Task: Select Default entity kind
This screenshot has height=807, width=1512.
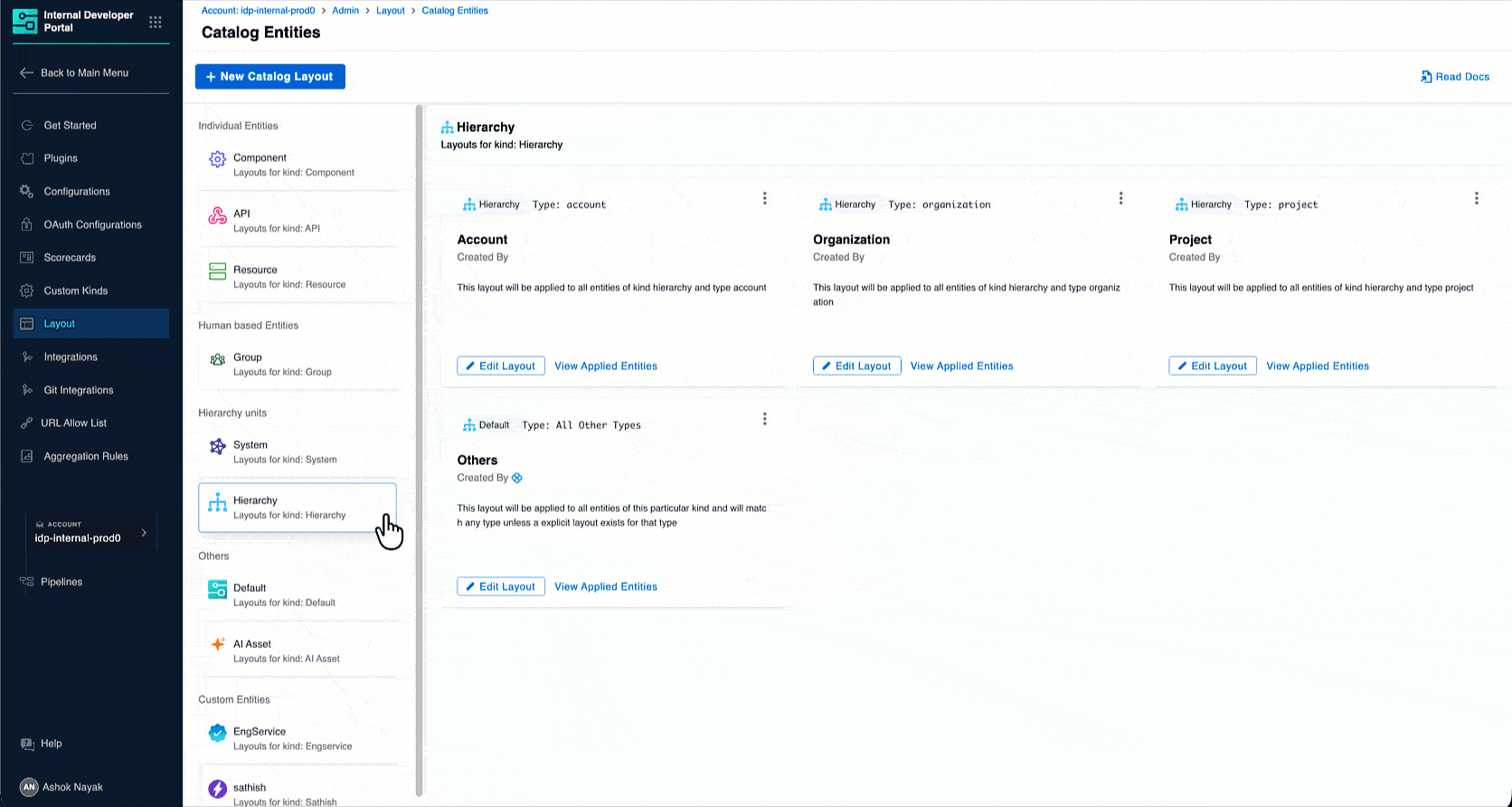Action: (298, 595)
